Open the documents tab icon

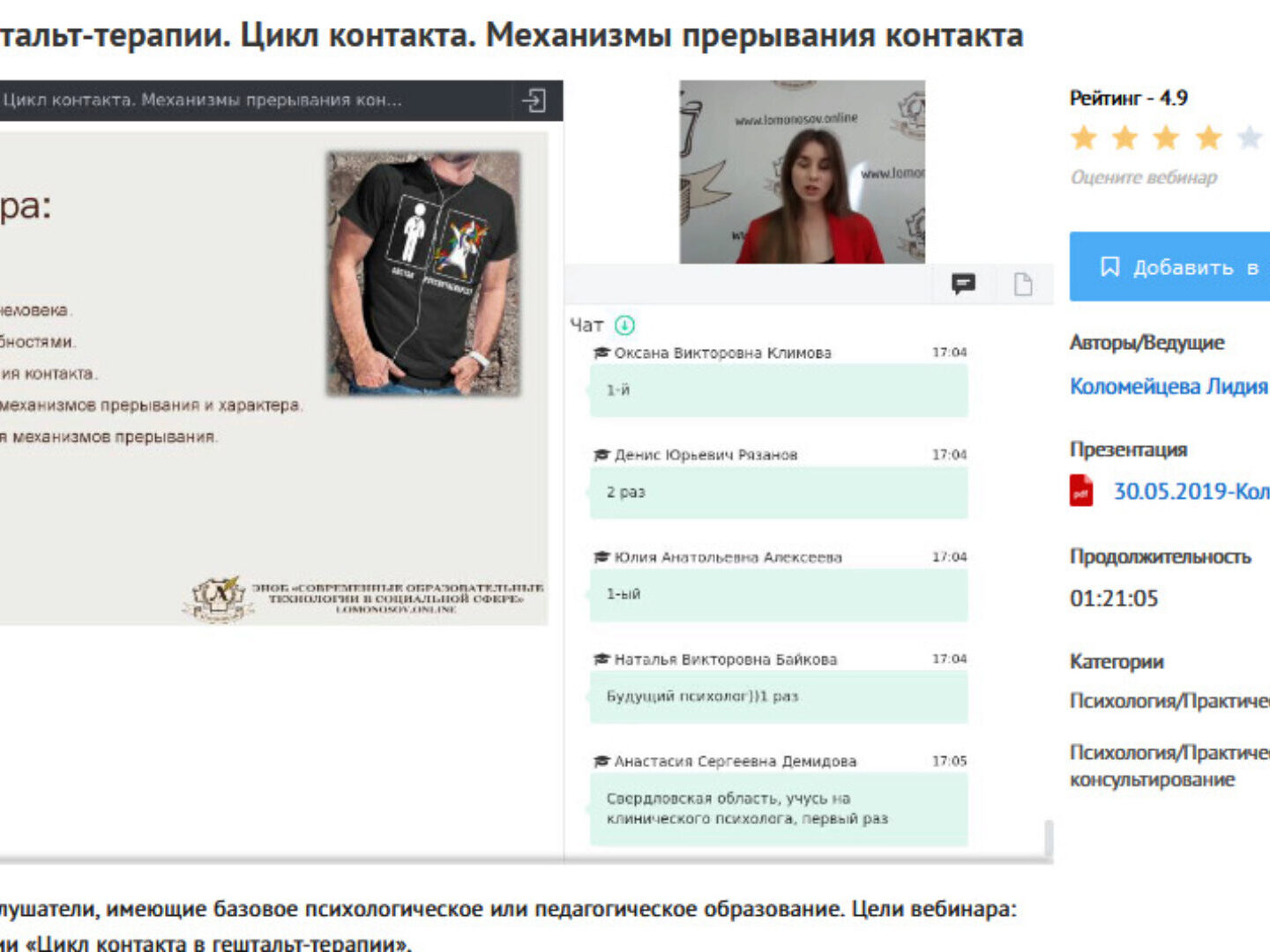[1022, 284]
